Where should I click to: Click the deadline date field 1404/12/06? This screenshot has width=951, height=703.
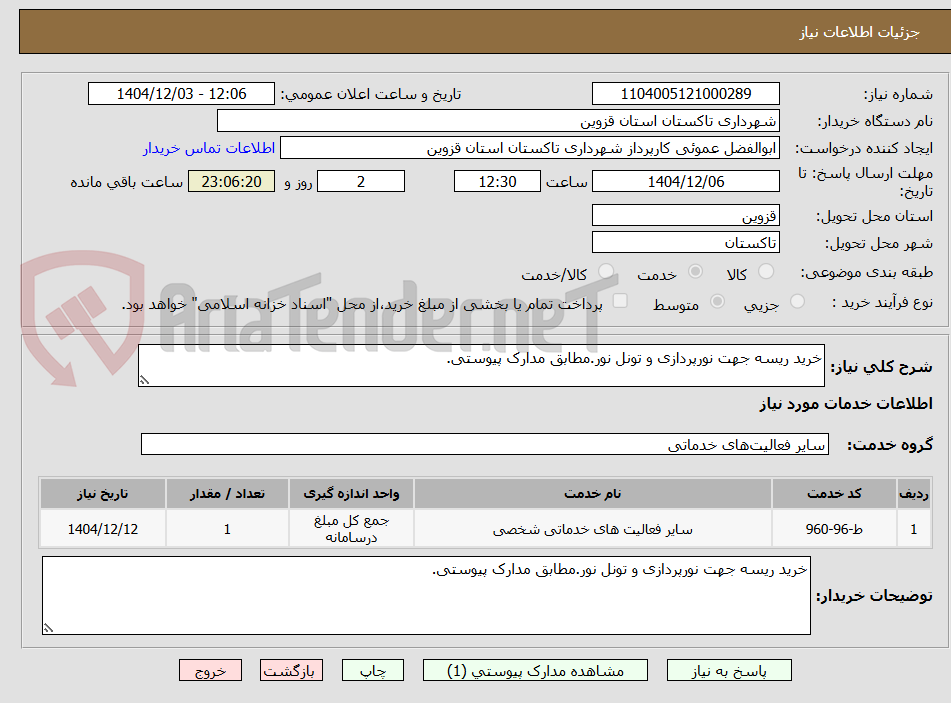coord(685,181)
